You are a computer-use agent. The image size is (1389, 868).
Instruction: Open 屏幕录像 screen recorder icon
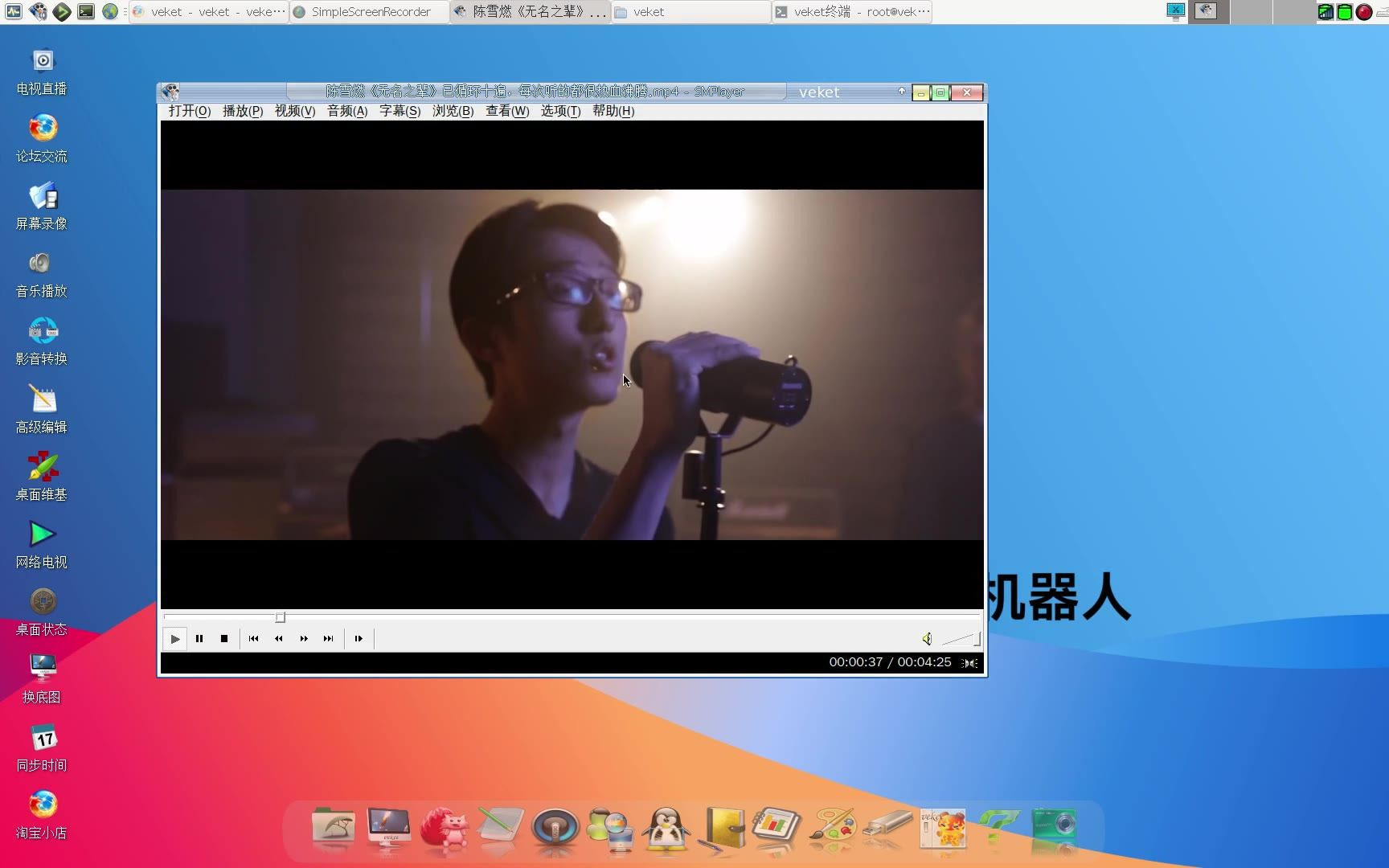point(41,197)
